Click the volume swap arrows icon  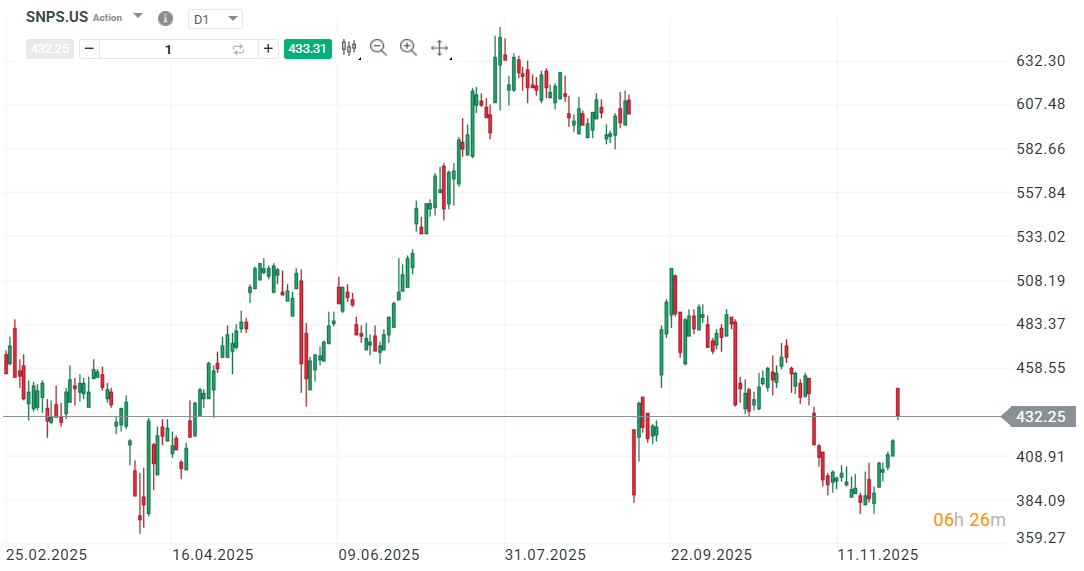pyautogui.click(x=238, y=49)
